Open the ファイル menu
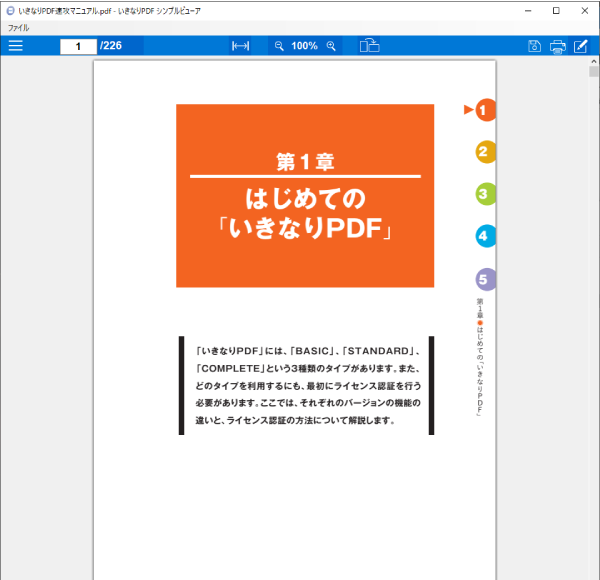This screenshot has width=600, height=580. coord(18,28)
